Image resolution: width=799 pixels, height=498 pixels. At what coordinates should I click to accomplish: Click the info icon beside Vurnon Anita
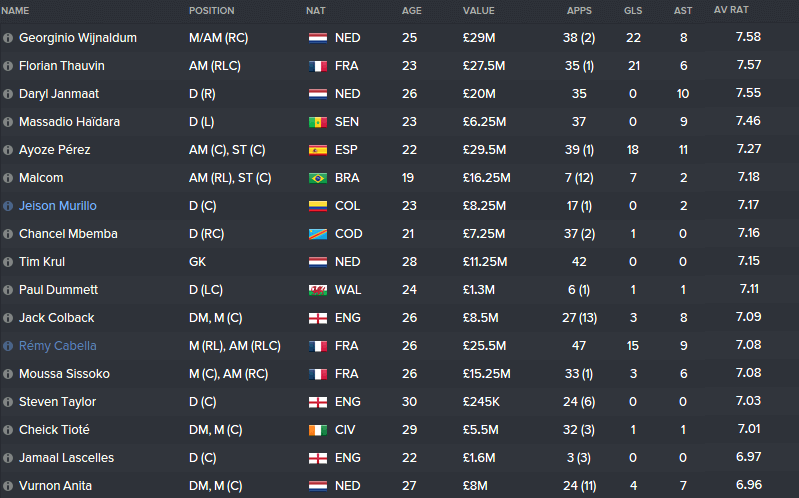point(8,486)
